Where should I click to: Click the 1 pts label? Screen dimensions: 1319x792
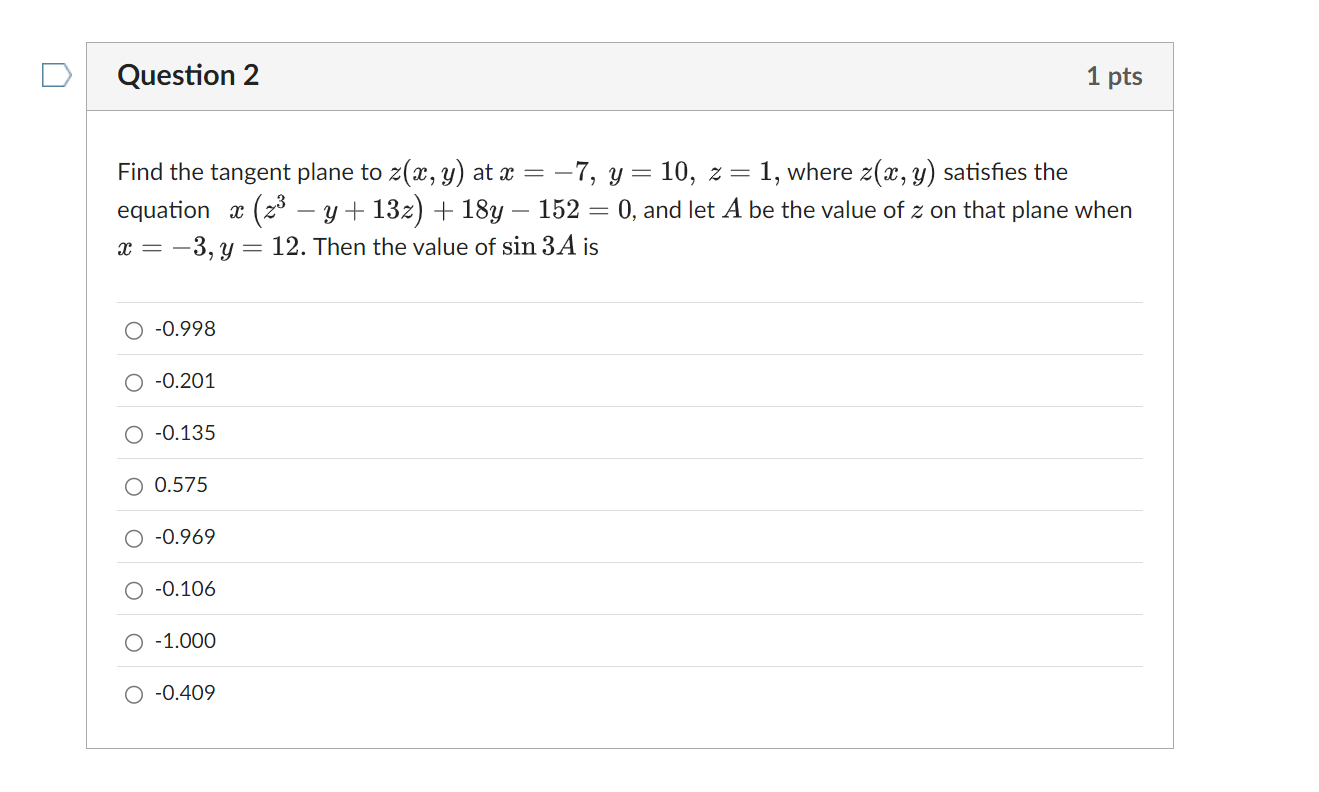pyautogui.click(x=1115, y=75)
